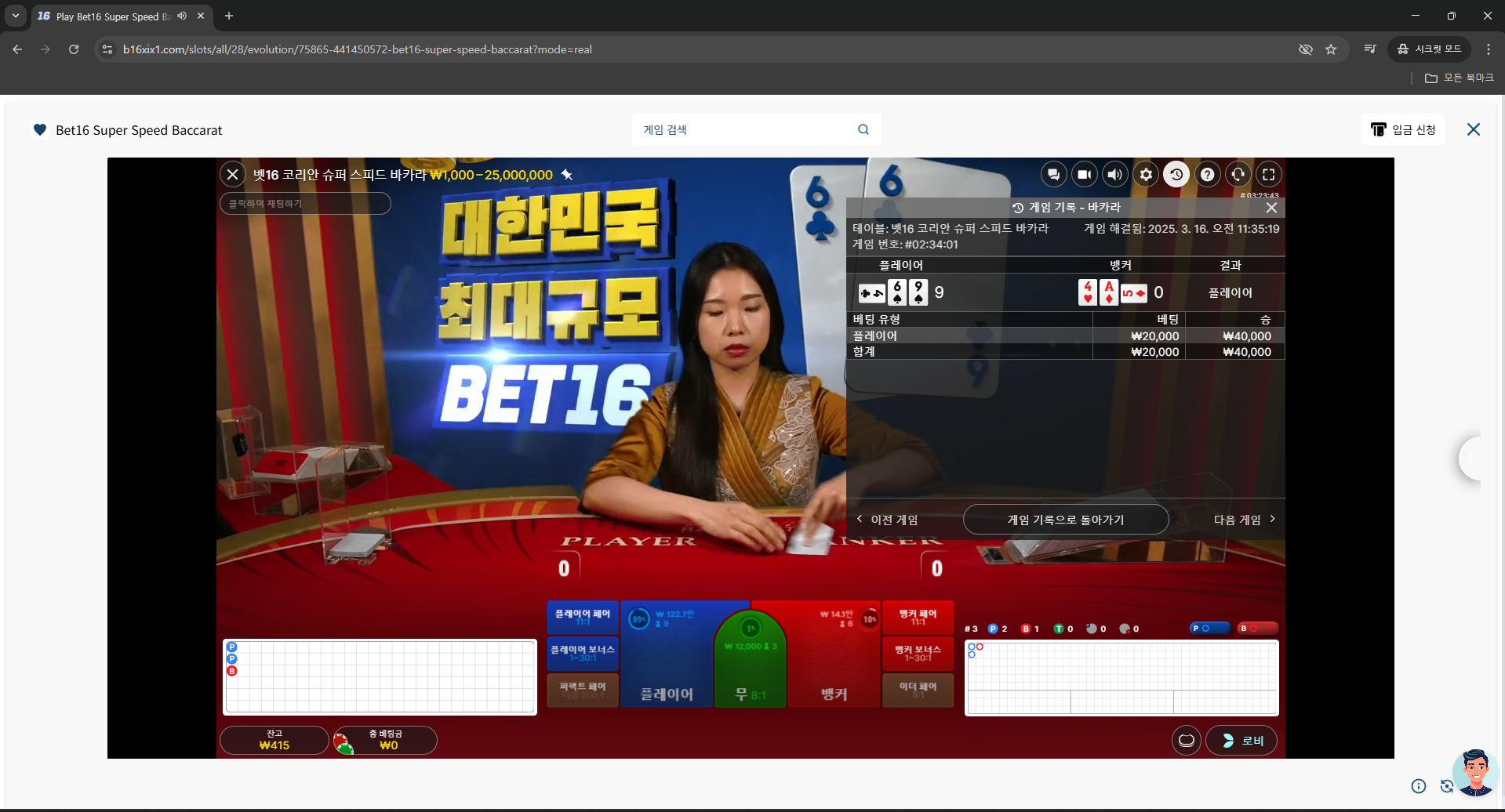
Task: Place bet on 뱅커 페어
Action: pos(918,618)
